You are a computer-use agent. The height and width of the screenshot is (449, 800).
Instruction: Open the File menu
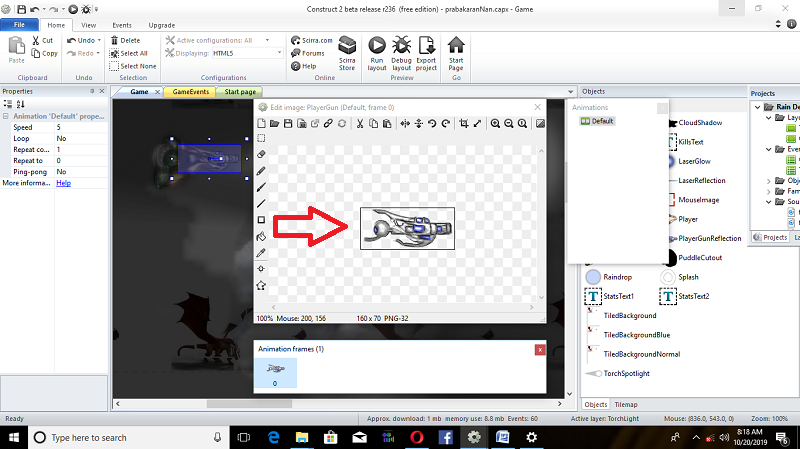tap(19, 25)
